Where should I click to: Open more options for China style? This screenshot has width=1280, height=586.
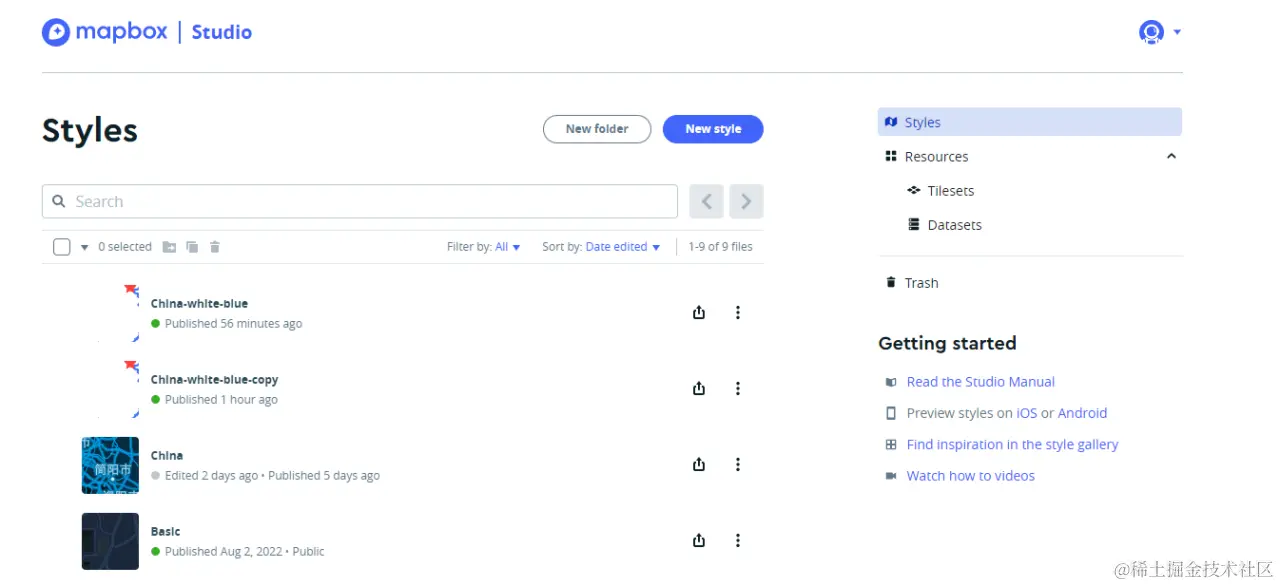point(738,465)
